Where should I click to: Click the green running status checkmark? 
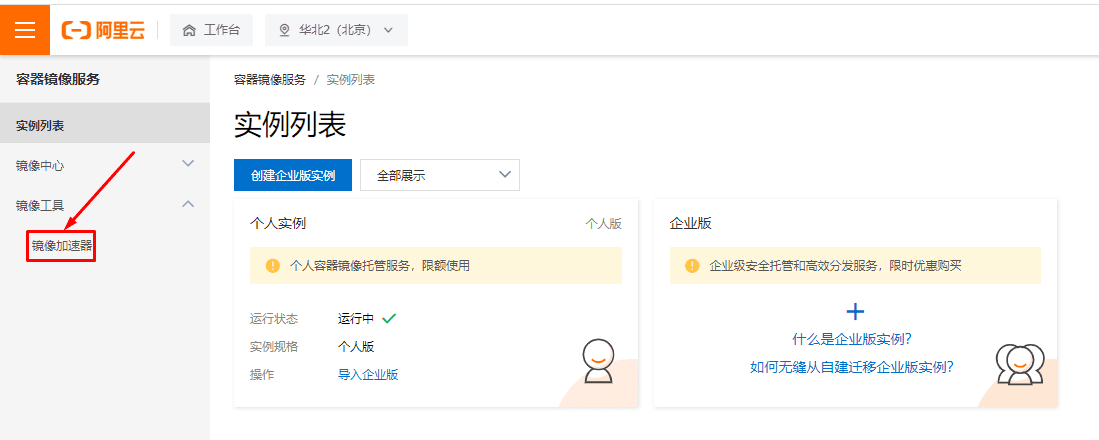pyautogui.click(x=389, y=318)
